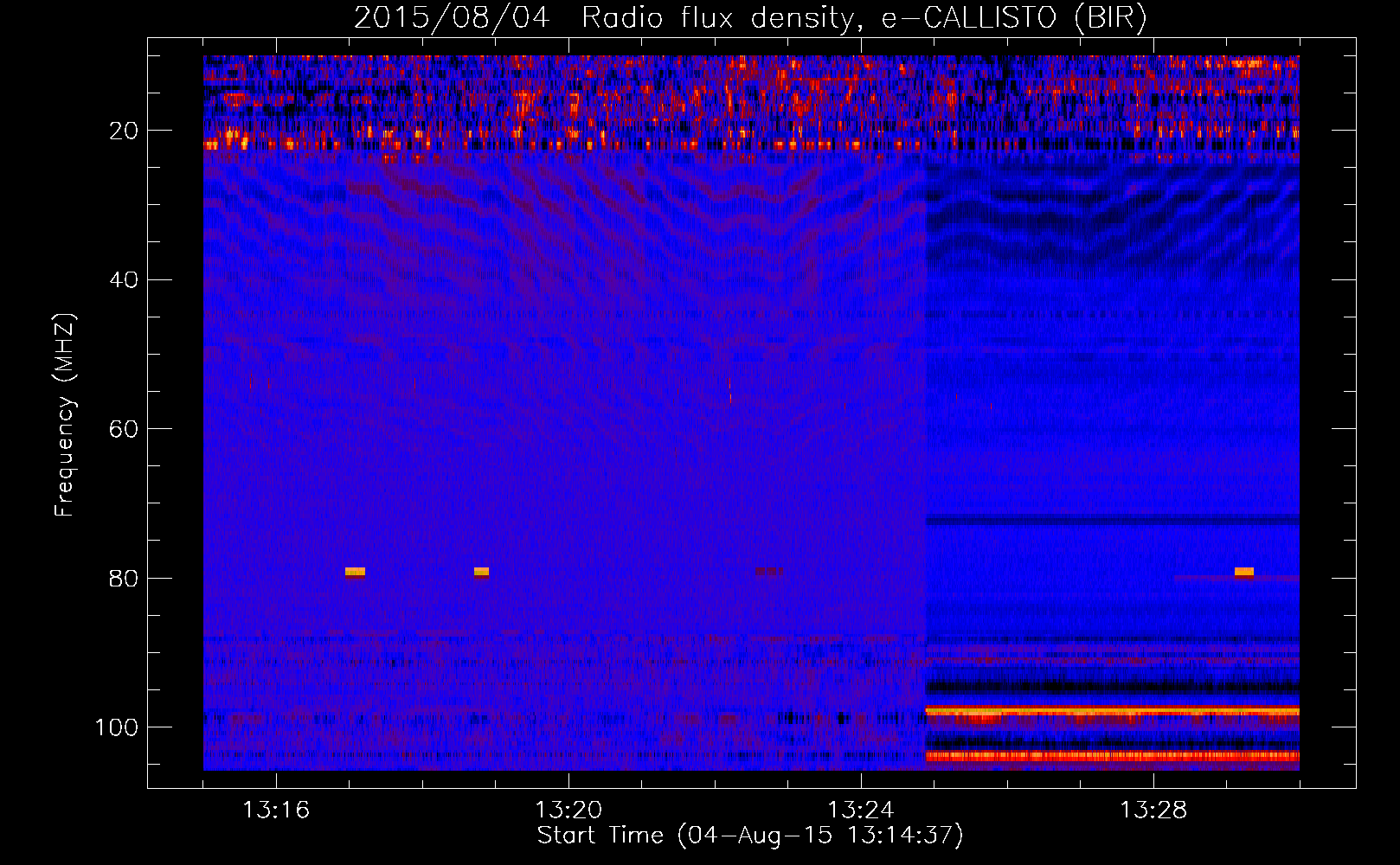Click the 80 frequency tick label
This screenshot has height=865, width=1400.
(124, 578)
